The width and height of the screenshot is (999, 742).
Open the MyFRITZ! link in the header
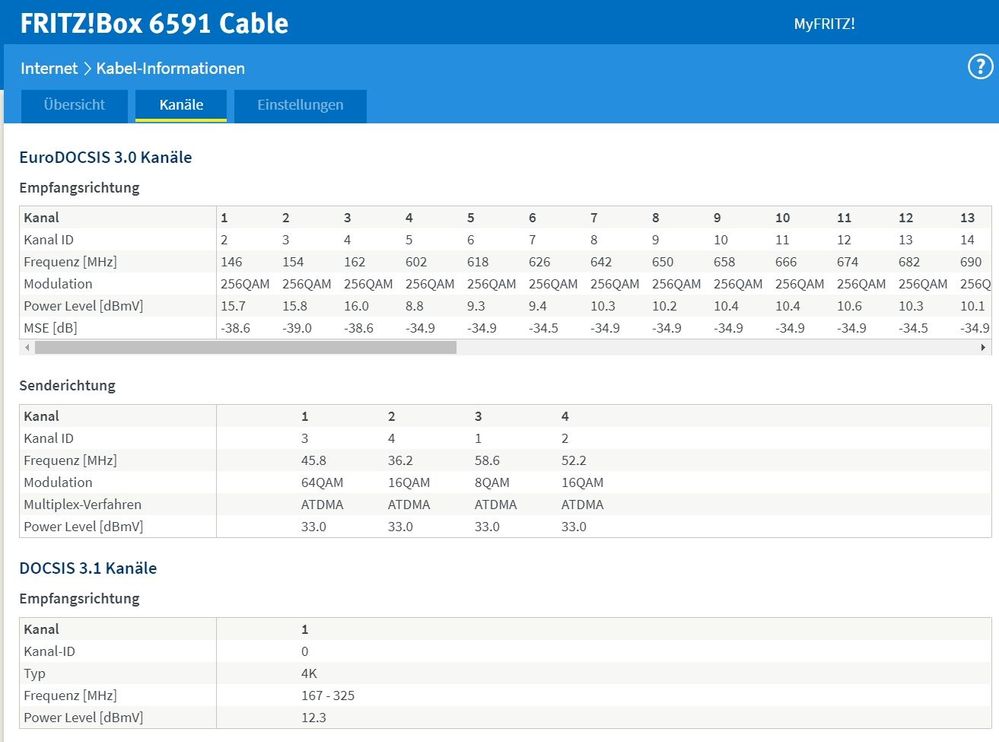tap(824, 24)
